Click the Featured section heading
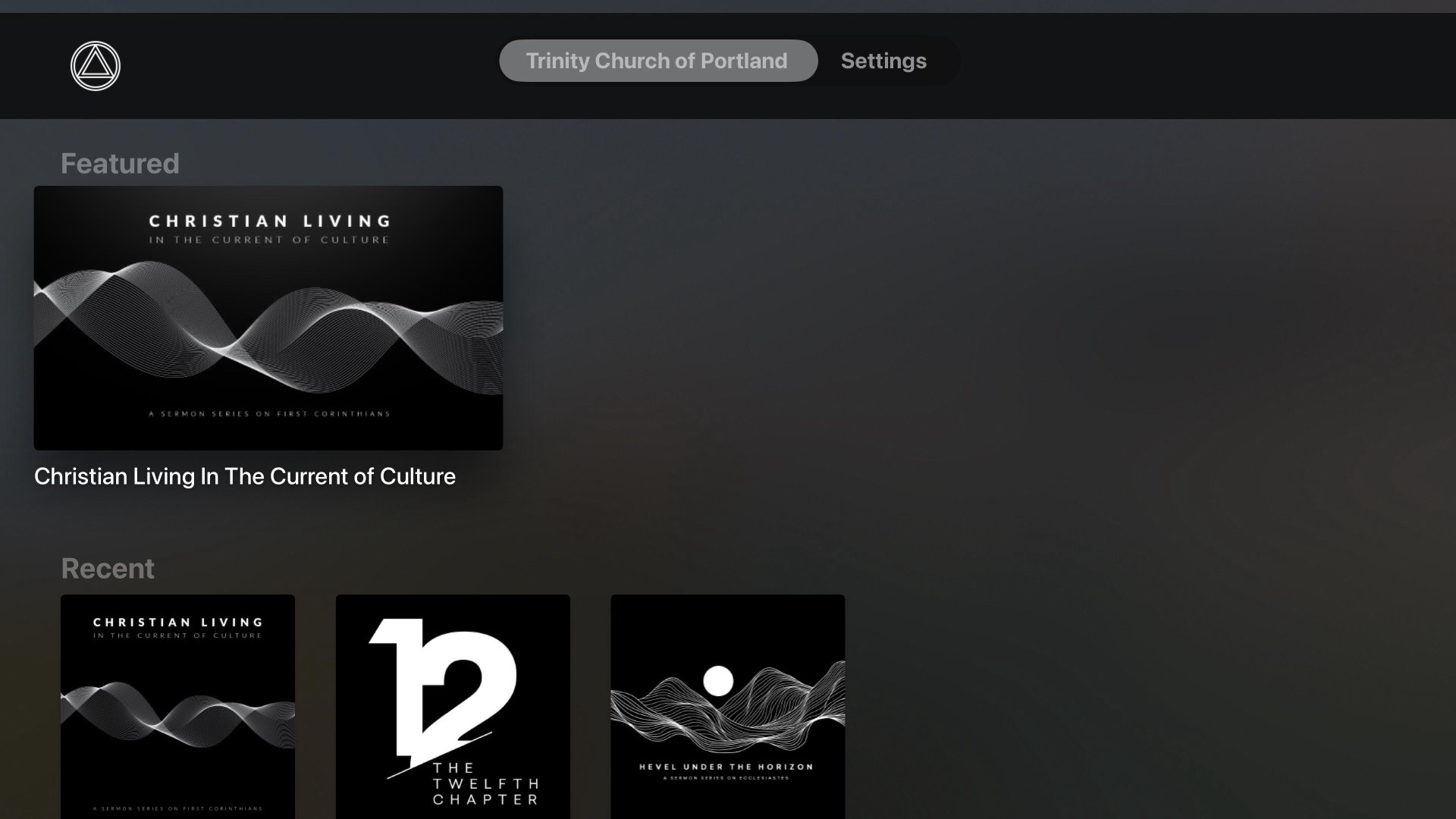The image size is (1456, 819). [120, 164]
